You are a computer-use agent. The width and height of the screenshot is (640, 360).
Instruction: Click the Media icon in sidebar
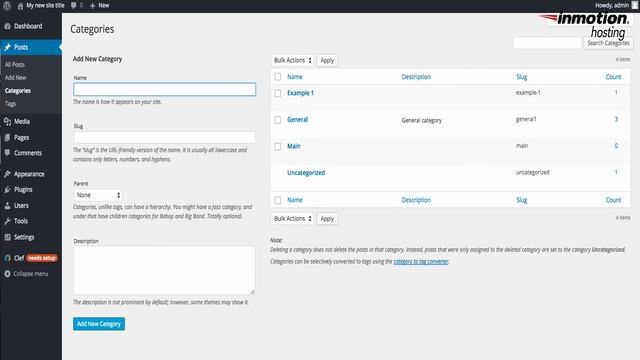(x=7, y=122)
